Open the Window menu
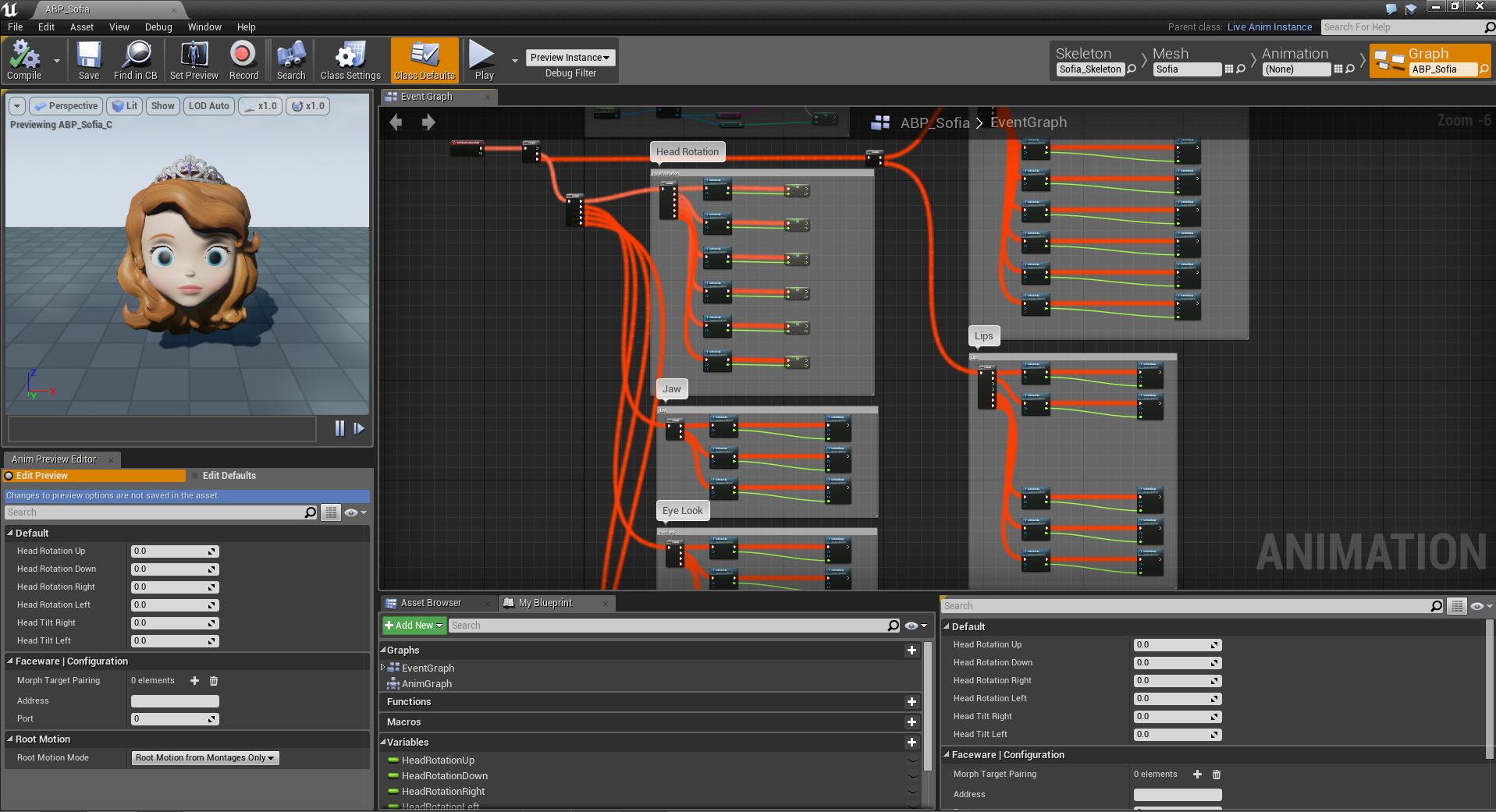Viewport: 1496px width, 812px height. click(x=204, y=27)
